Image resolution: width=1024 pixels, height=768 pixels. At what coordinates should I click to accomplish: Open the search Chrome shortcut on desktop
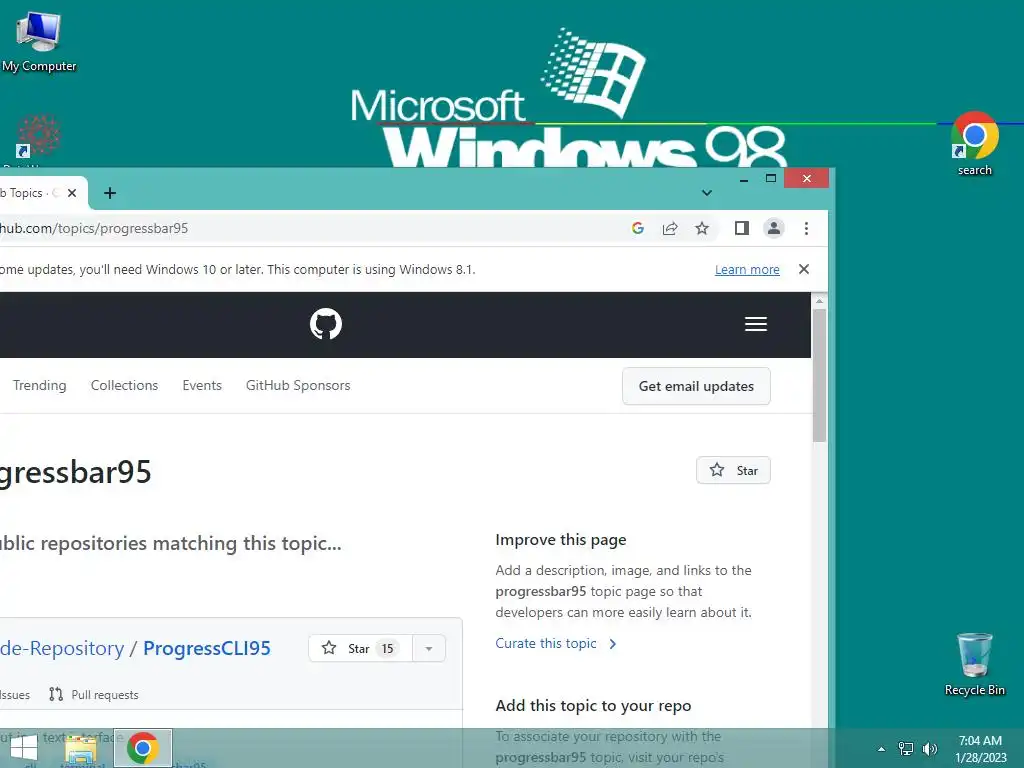point(974,144)
